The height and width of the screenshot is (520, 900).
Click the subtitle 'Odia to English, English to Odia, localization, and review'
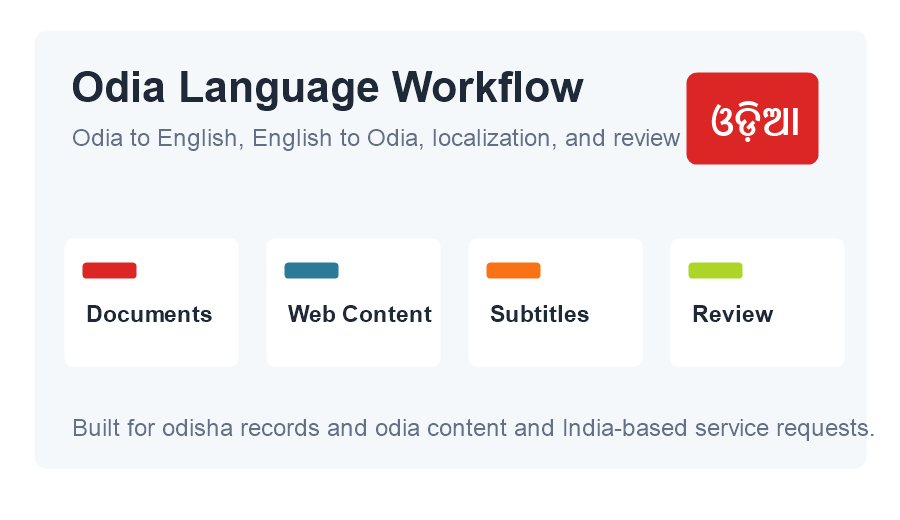click(376, 139)
